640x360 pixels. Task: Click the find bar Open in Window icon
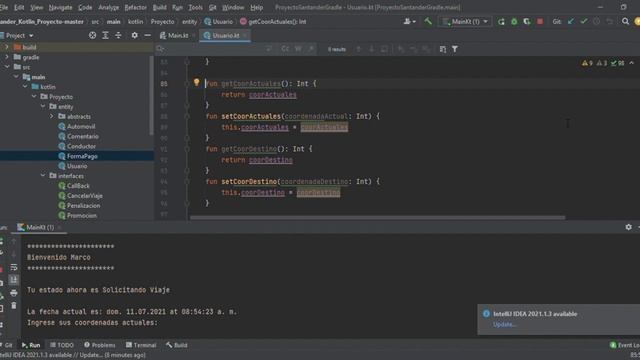tap(443, 49)
